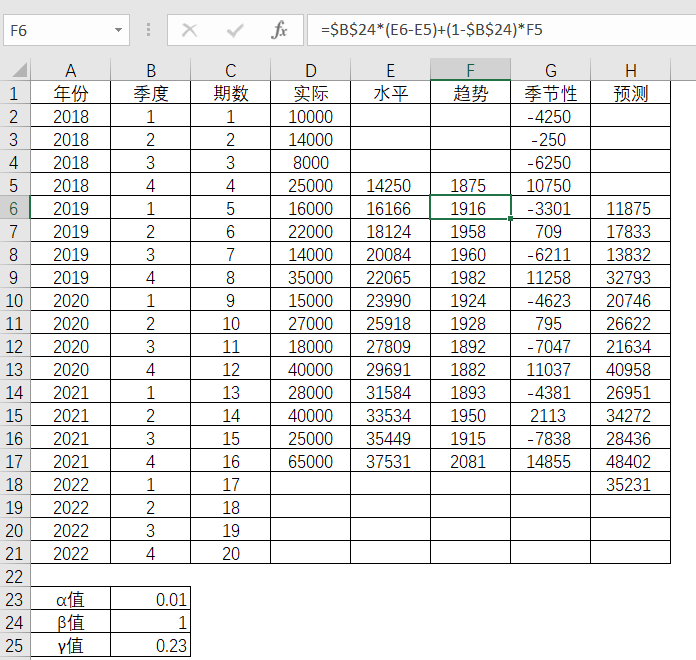Image resolution: width=696 pixels, height=660 pixels.
Task: Select row 6 header
Action: (x=15, y=209)
